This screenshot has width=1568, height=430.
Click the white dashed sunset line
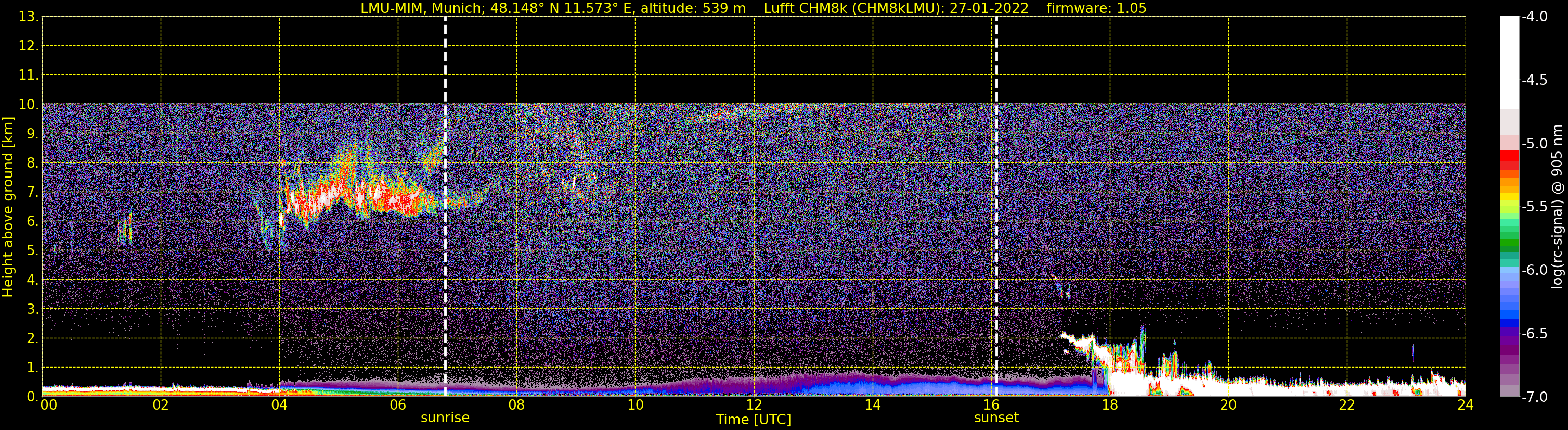[996, 207]
